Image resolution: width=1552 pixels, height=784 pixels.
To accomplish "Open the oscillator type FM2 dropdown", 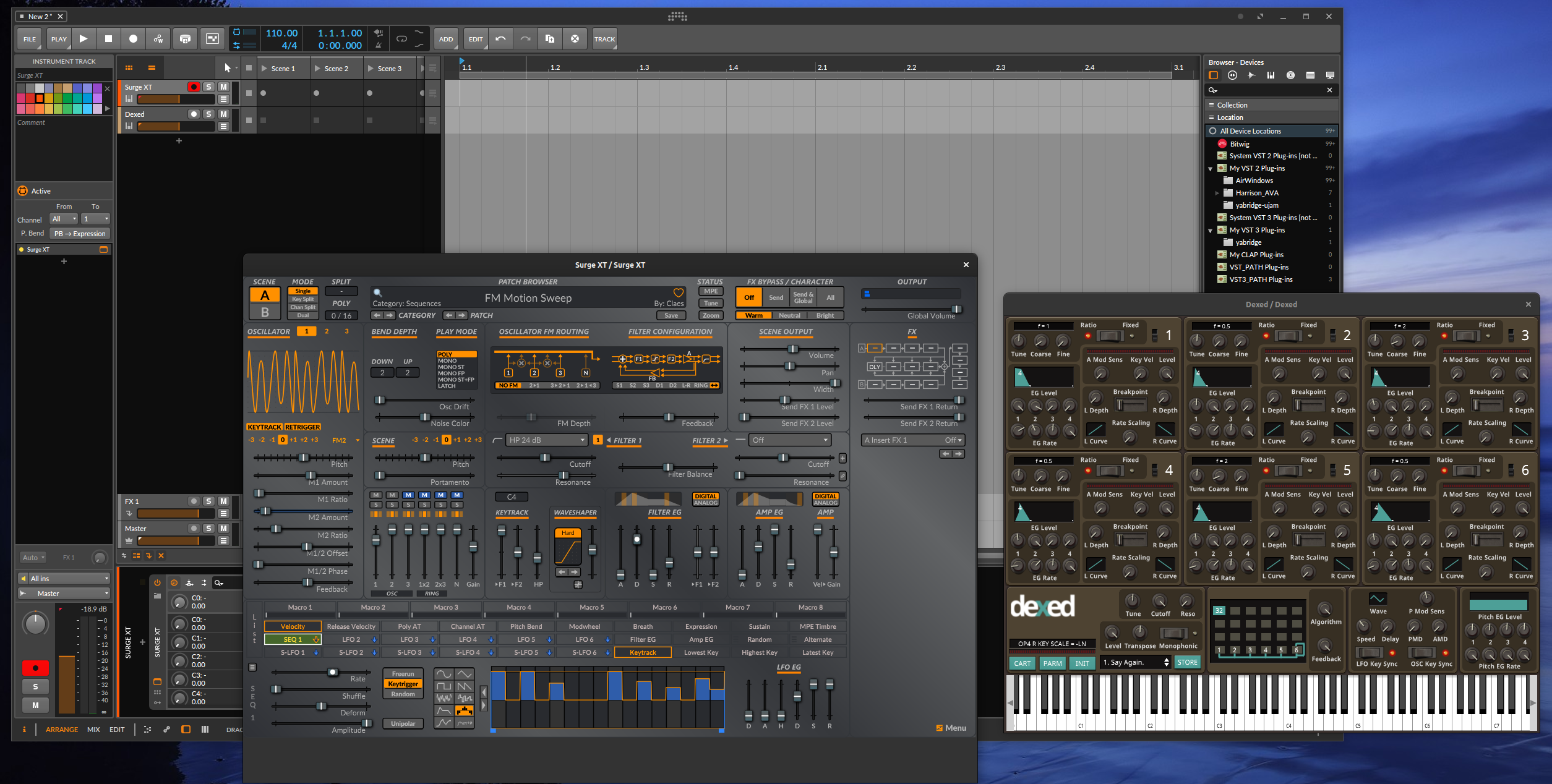I will click(x=345, y=440).
